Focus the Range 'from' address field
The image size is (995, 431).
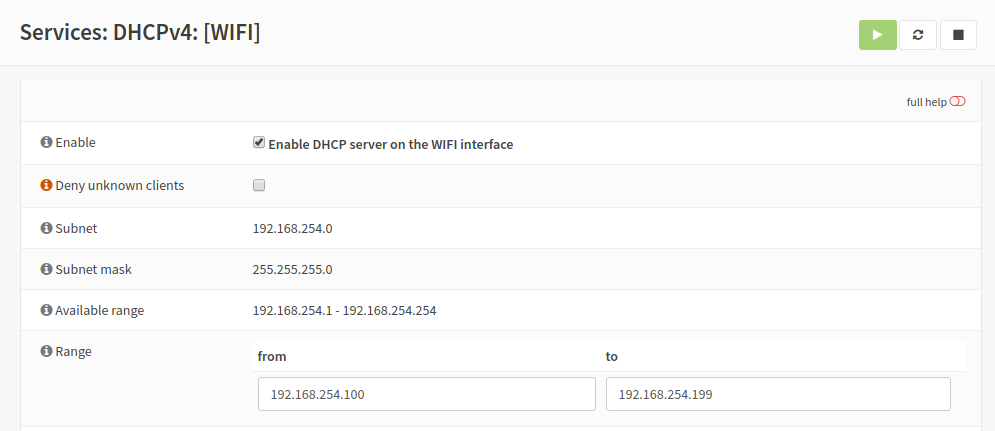pos(426,394)
